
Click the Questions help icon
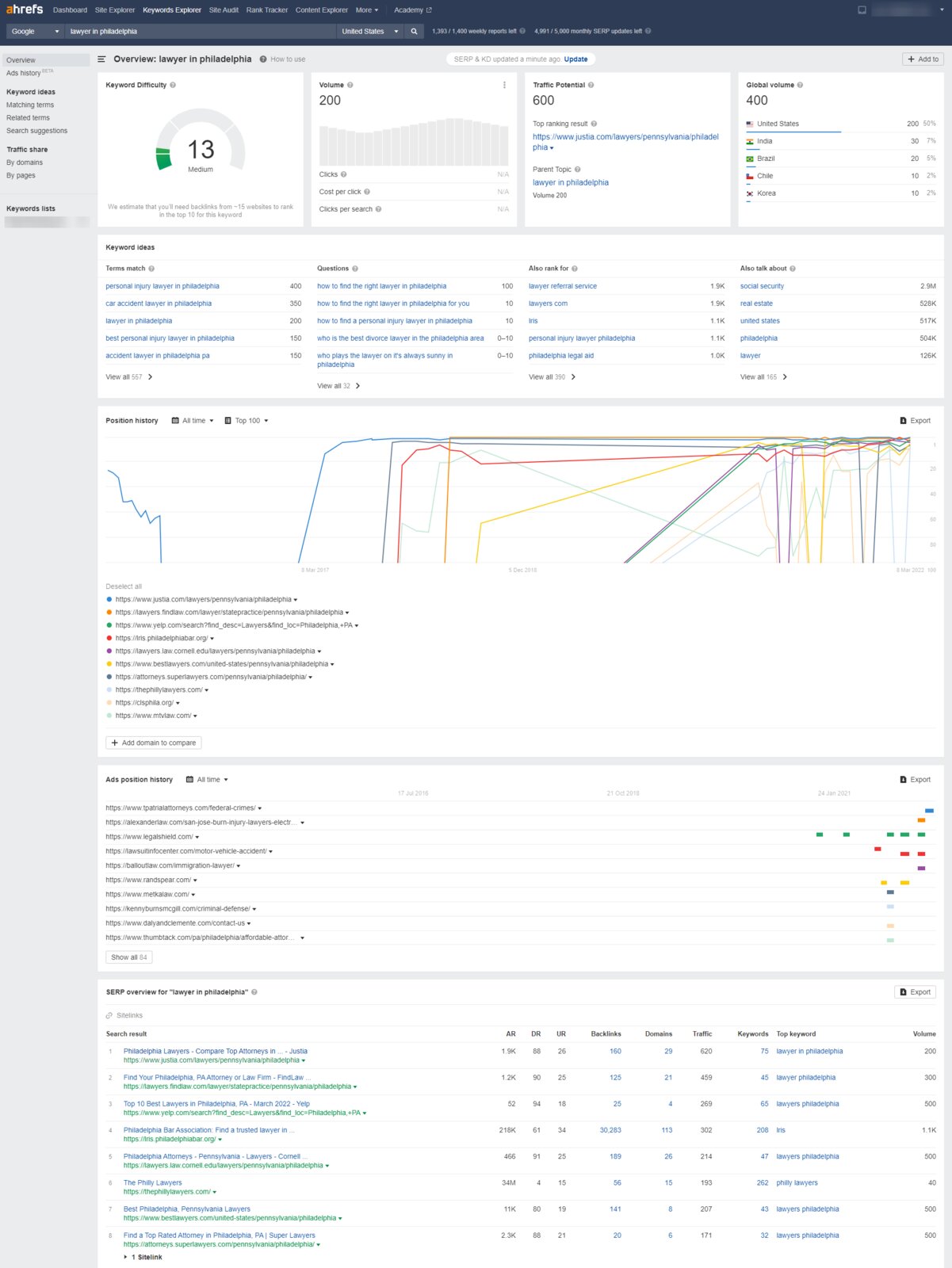click(355, 269)
